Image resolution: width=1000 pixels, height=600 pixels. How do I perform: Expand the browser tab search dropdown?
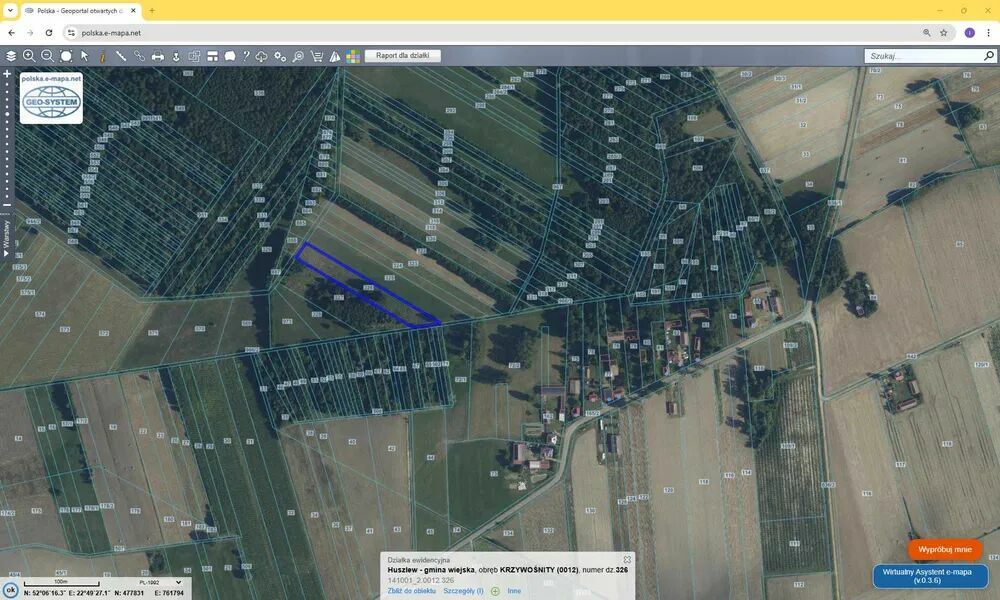tap(10, 10)
